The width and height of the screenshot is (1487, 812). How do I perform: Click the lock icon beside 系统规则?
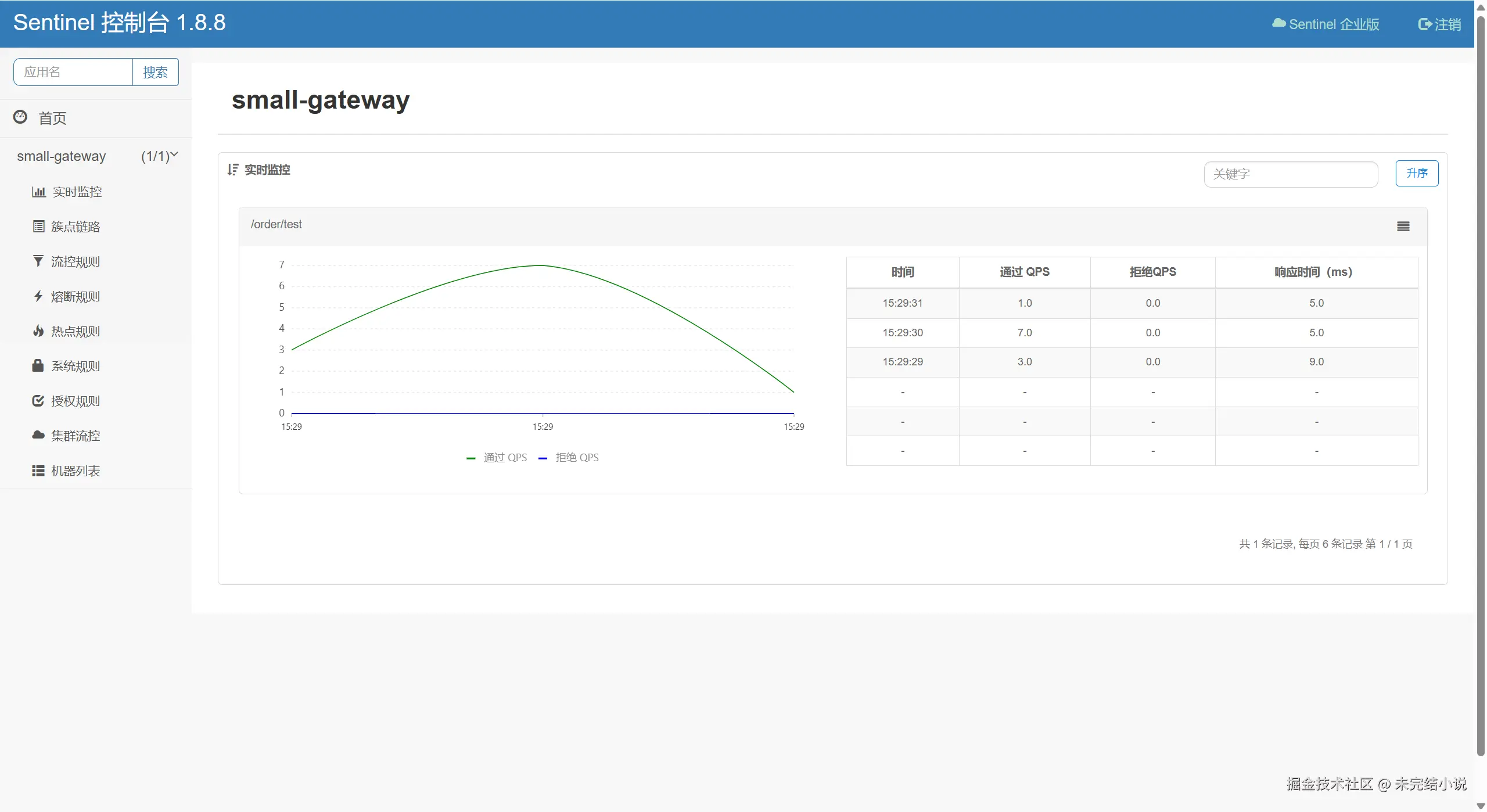(x=38, y=366)
